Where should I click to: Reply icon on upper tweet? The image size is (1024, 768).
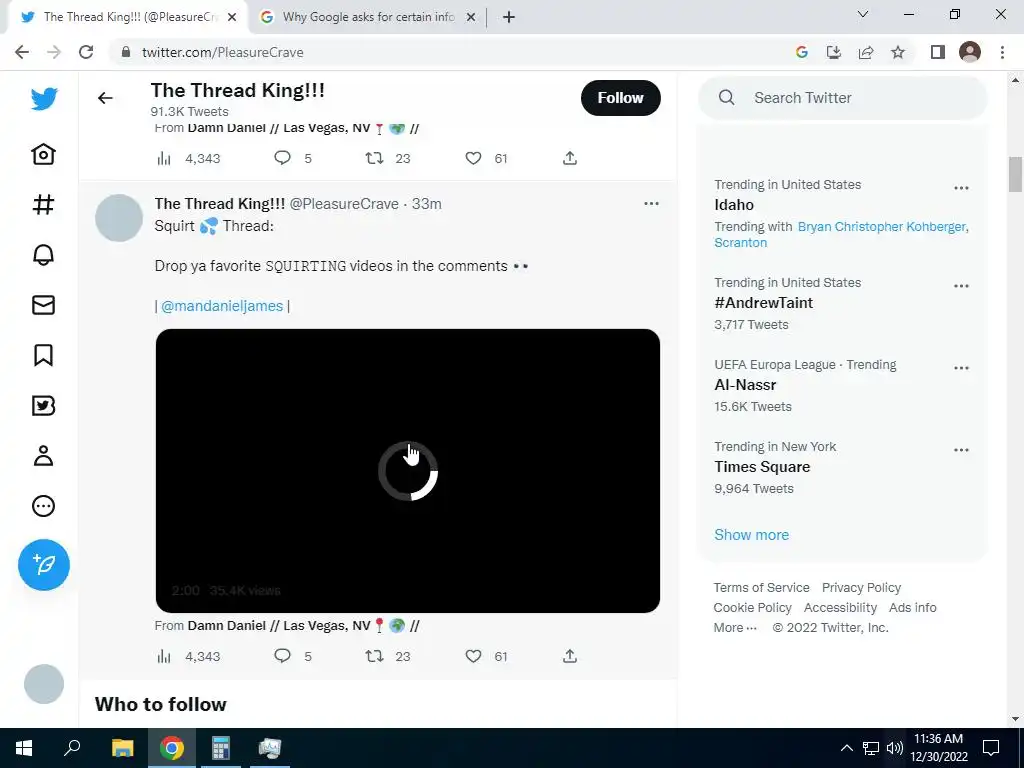click(282, 158)
